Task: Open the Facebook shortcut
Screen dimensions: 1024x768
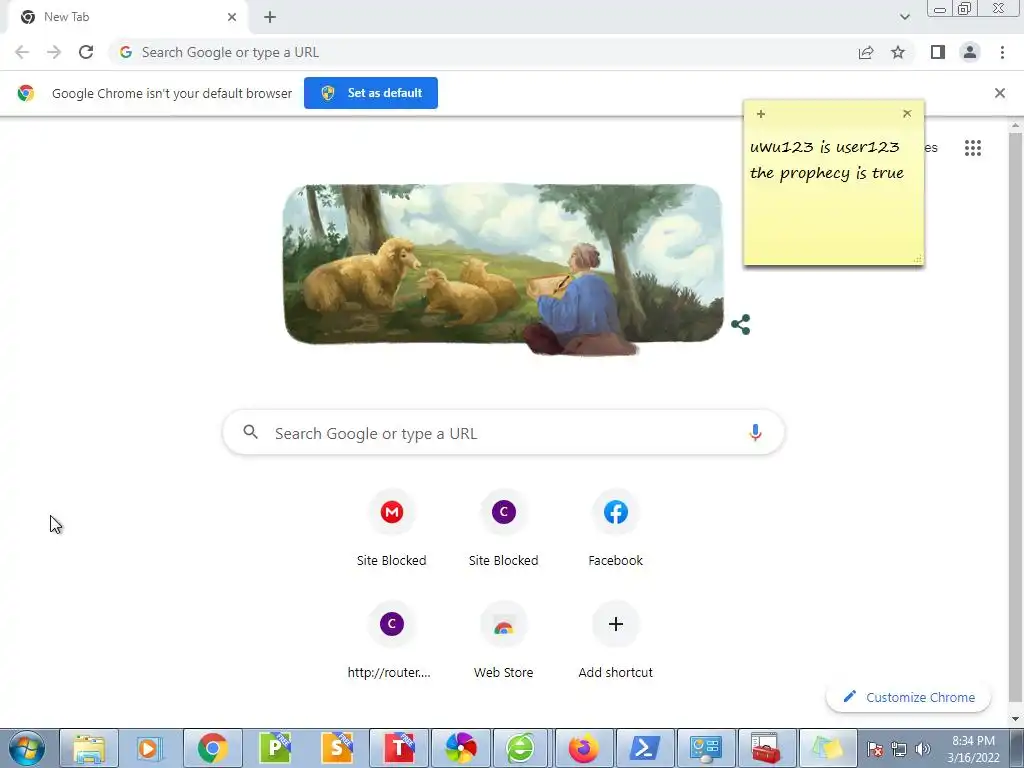Action: coord(616,530)
